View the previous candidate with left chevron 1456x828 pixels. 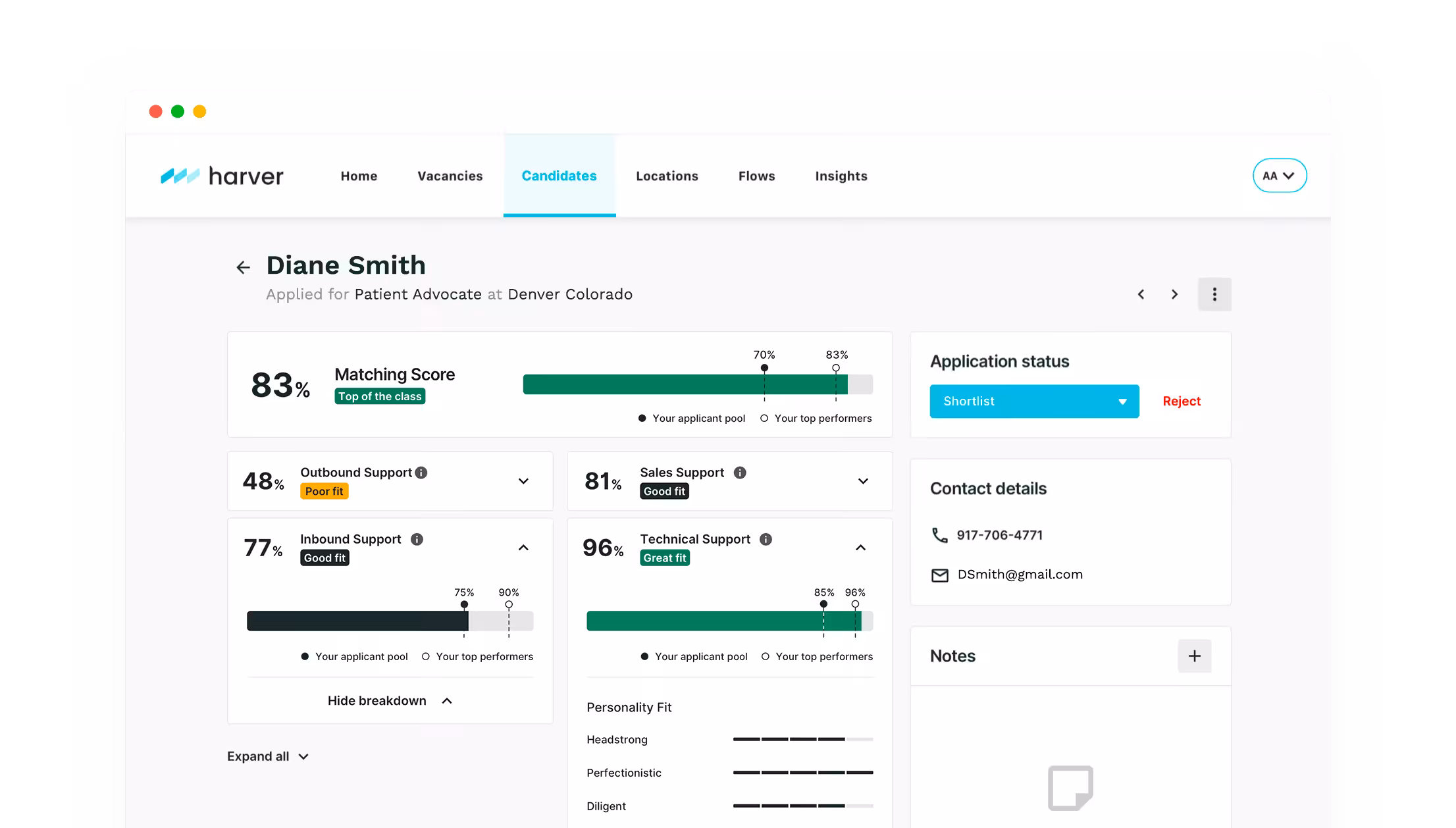click(1141, 294)
